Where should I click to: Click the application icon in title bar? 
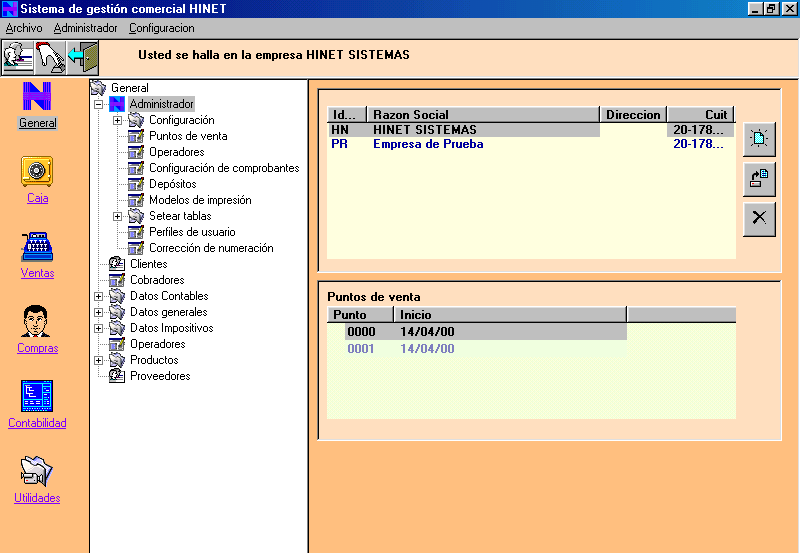(x=10, y=9)
